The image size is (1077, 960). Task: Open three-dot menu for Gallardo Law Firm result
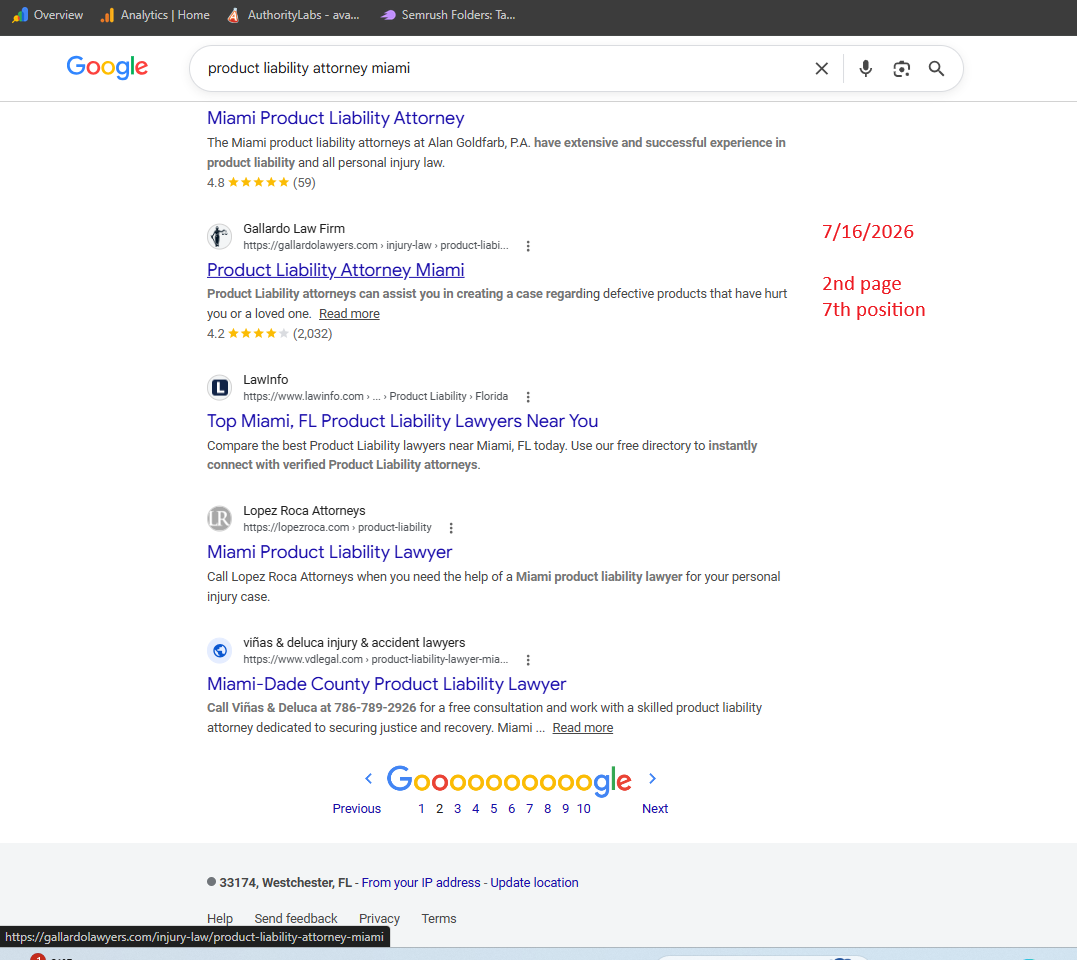coord(528,246)
